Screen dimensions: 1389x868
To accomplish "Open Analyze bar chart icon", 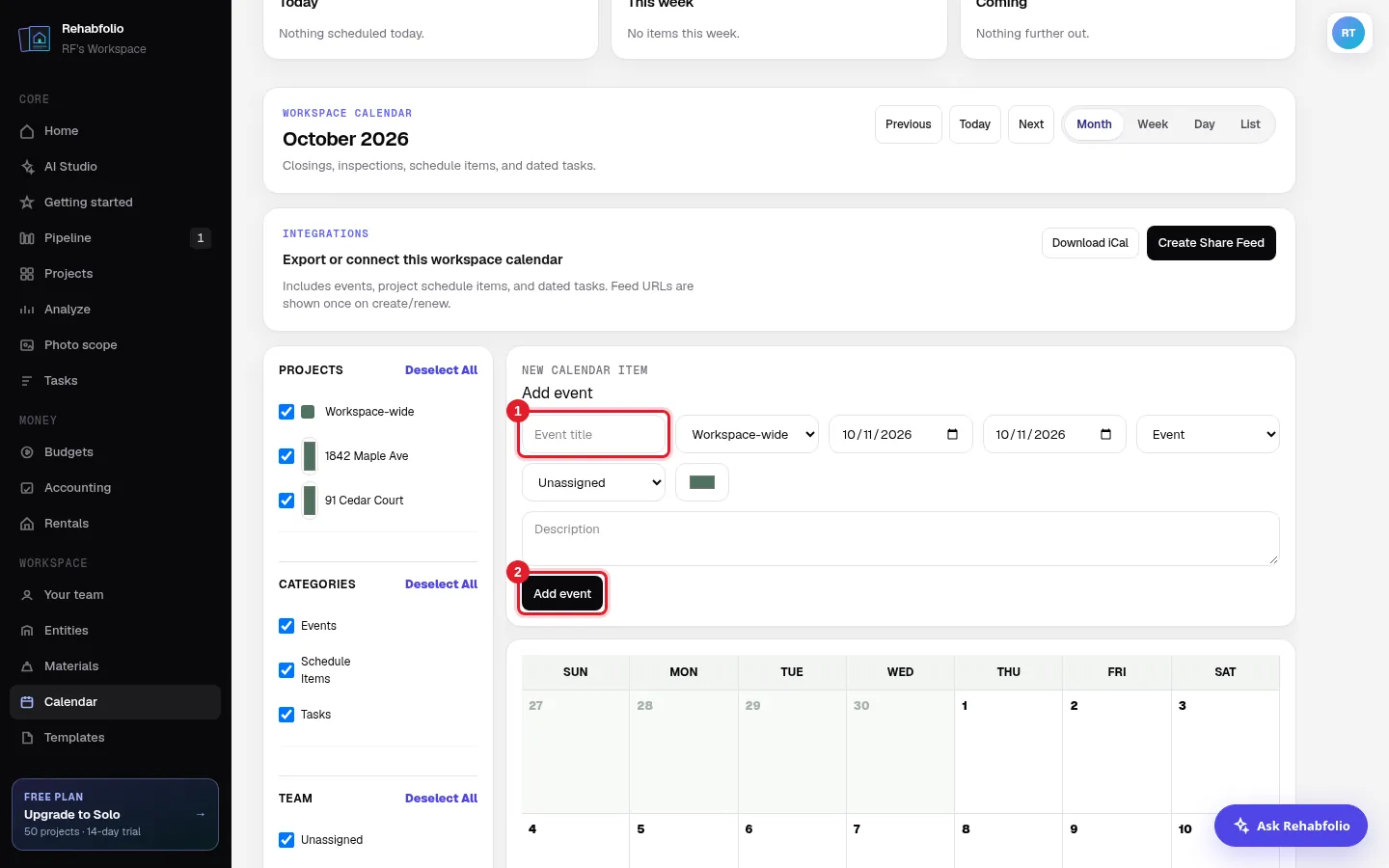I will (27, 310).
